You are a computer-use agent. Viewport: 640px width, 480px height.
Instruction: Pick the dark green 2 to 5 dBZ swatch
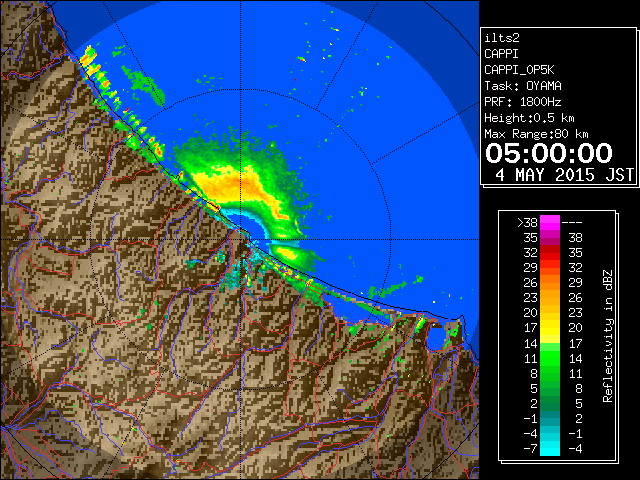click(x=550, y=403)
